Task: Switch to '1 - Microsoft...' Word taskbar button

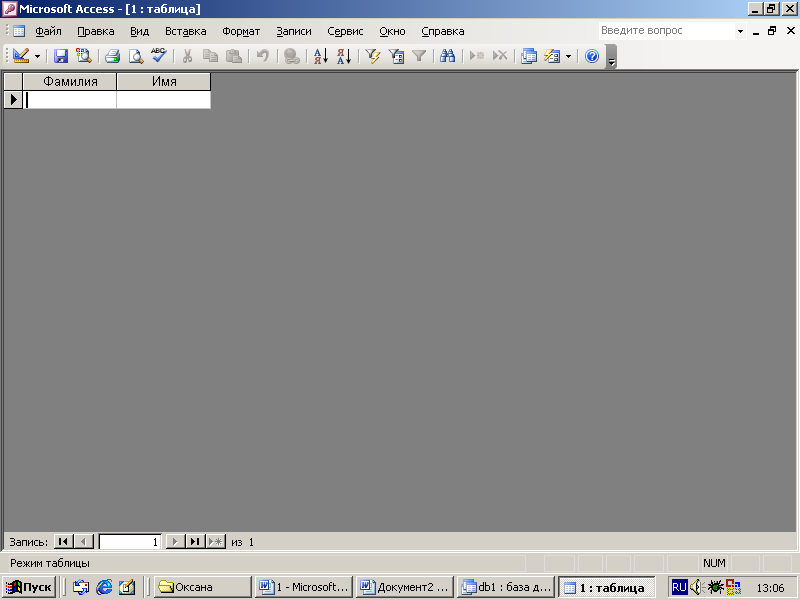Action: click(304, 587)
